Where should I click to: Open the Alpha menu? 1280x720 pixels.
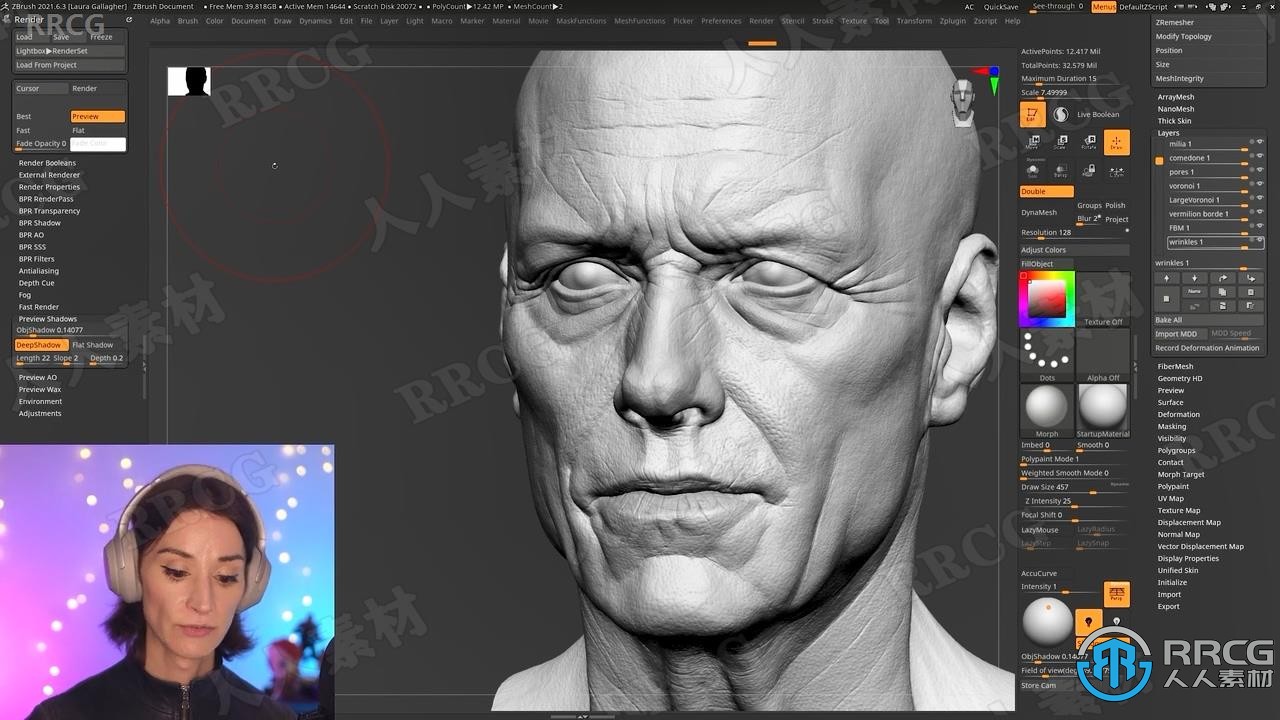[x=160, y=21]
